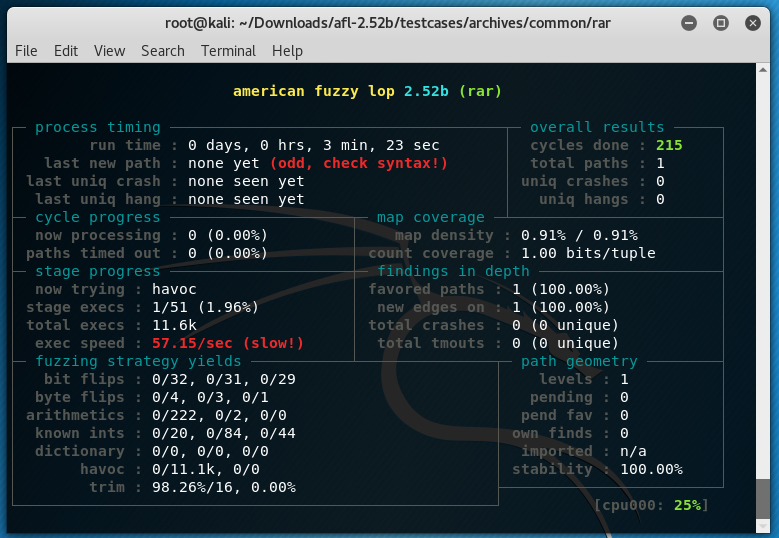Click the 'fuzzing strategy yields' section label
Image resolution: width=779 pixels, height=538 pixels.
(x=138, y=361)
